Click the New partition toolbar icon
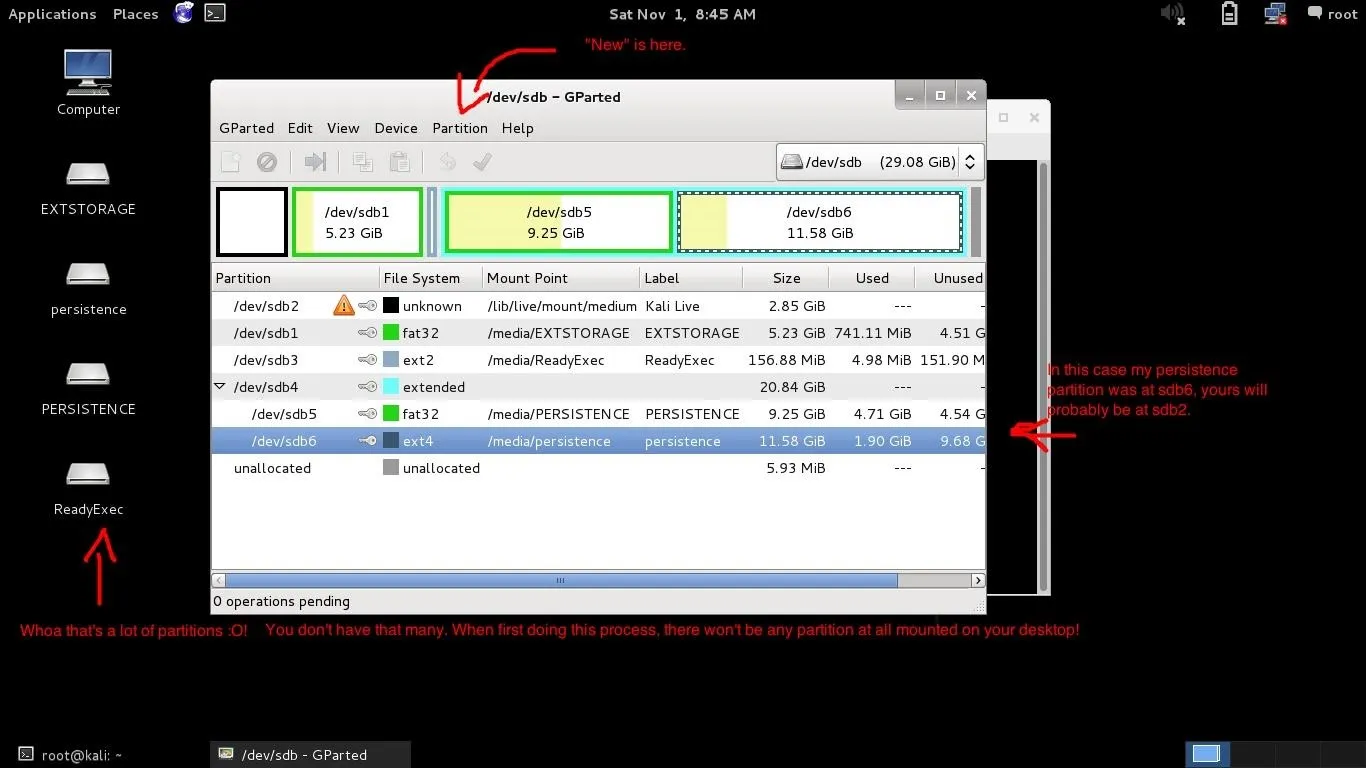 [x=231, y=162]
